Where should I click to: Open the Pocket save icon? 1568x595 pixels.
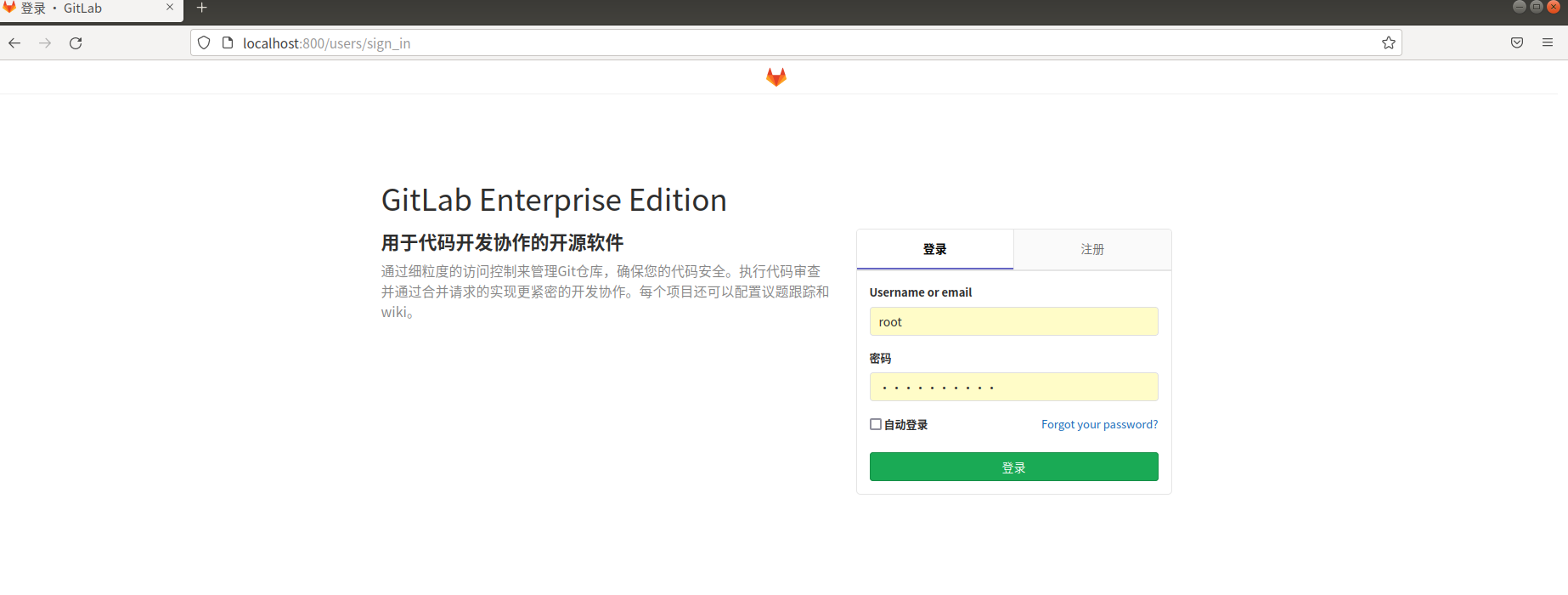tap(1516, 43)
